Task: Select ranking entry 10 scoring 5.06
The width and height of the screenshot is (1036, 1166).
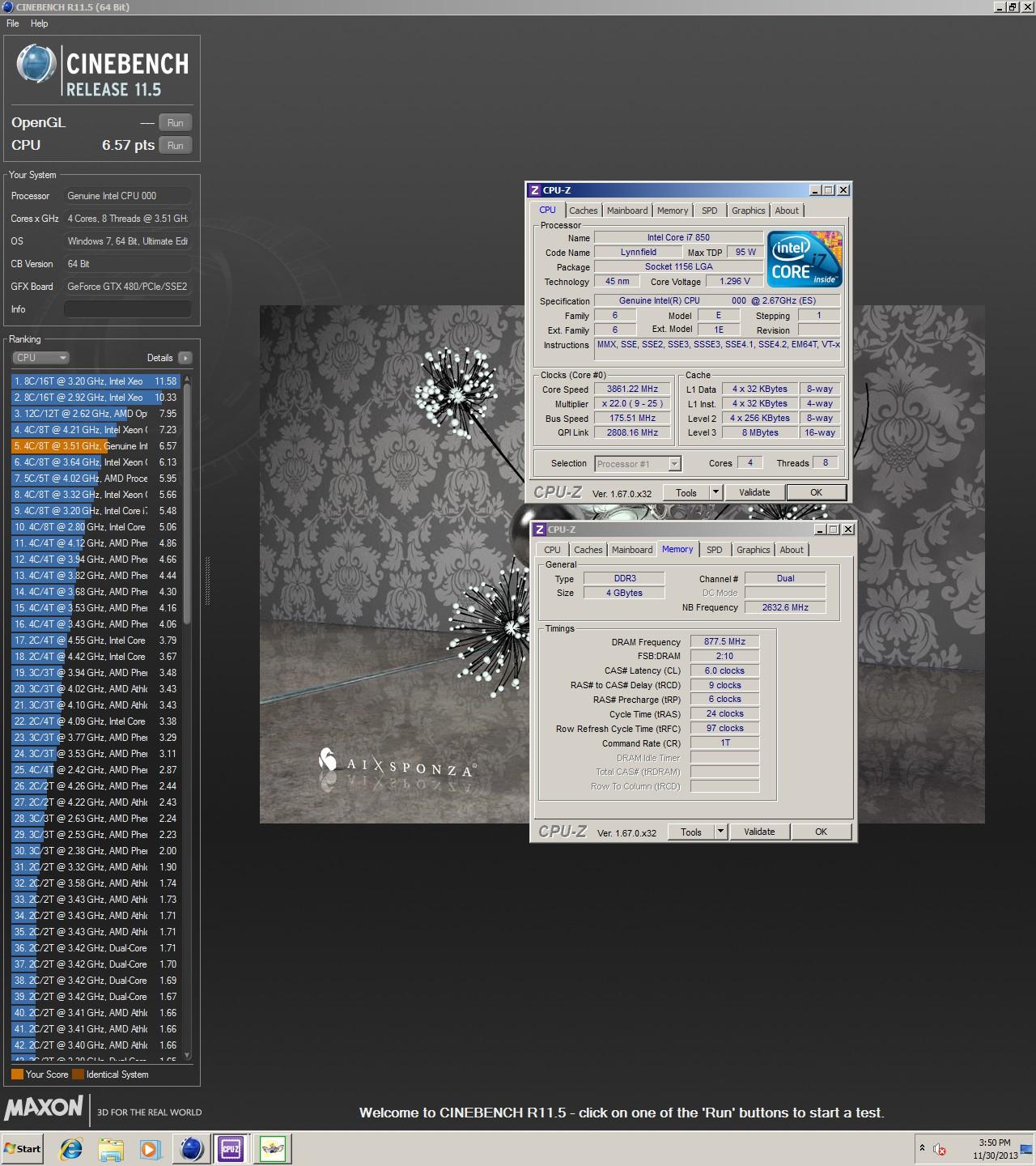Action: [96, 527]
